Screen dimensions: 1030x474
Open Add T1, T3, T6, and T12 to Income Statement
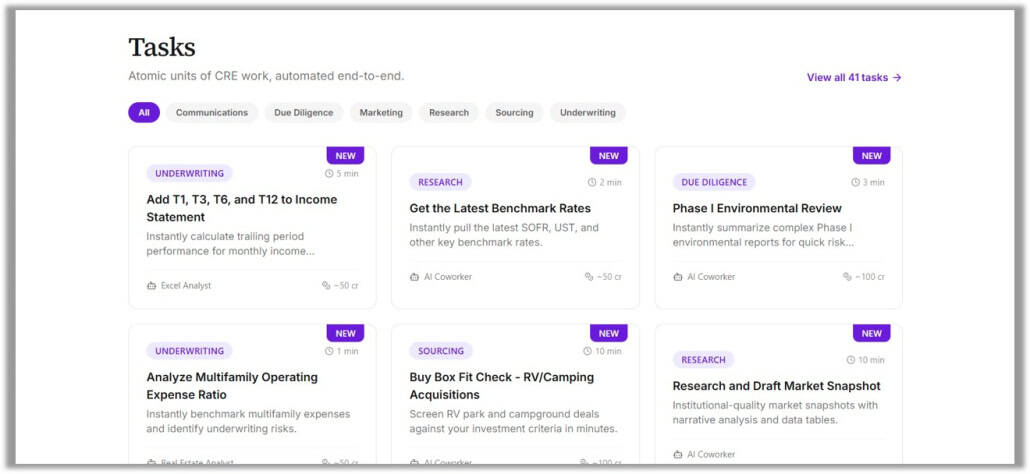pos(241,208)
